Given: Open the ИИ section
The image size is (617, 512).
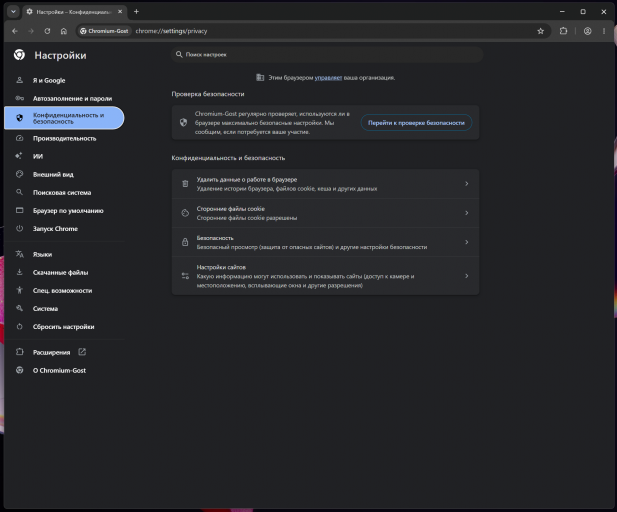Looking at the screenshot, I should coord(64,156).
